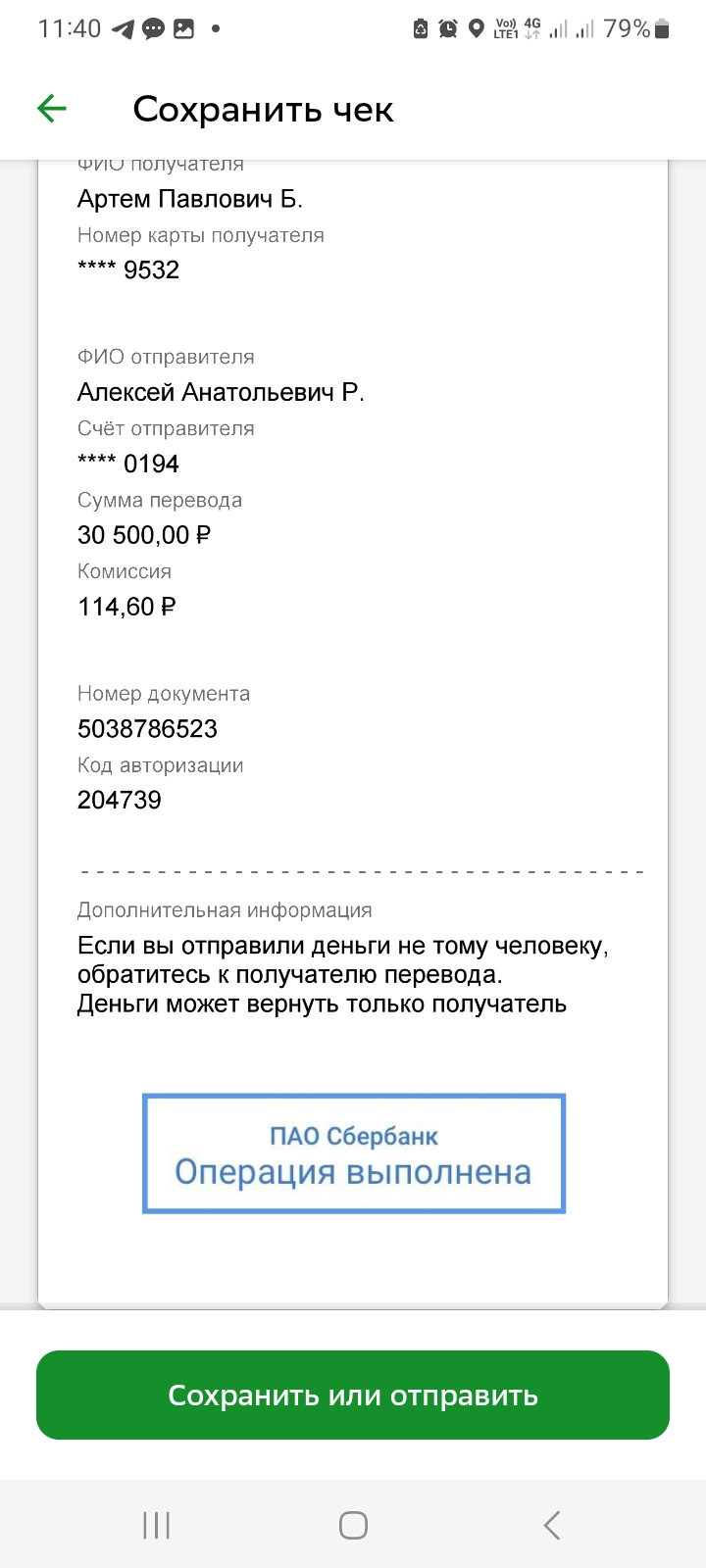Tap the sender name 'Алексей Анатольевич Р.'
Image resolution: width=706 pixels, height=1568 pixels.
point(221,393)
